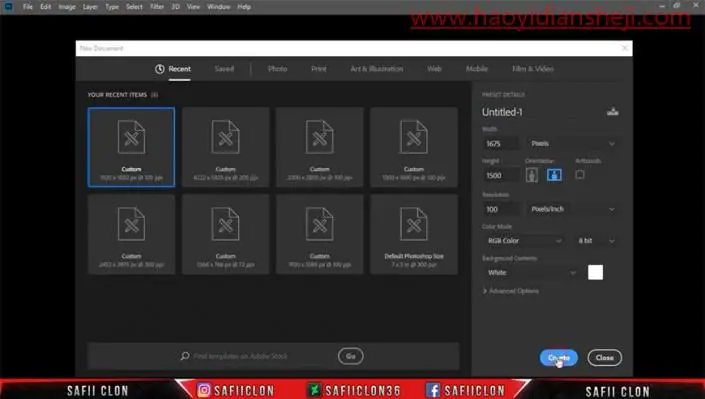The width and height of the screenshot is (705, 399).
Task: Switch to the Saved tab
Action: pyautogui.click(x=224, y=69)
